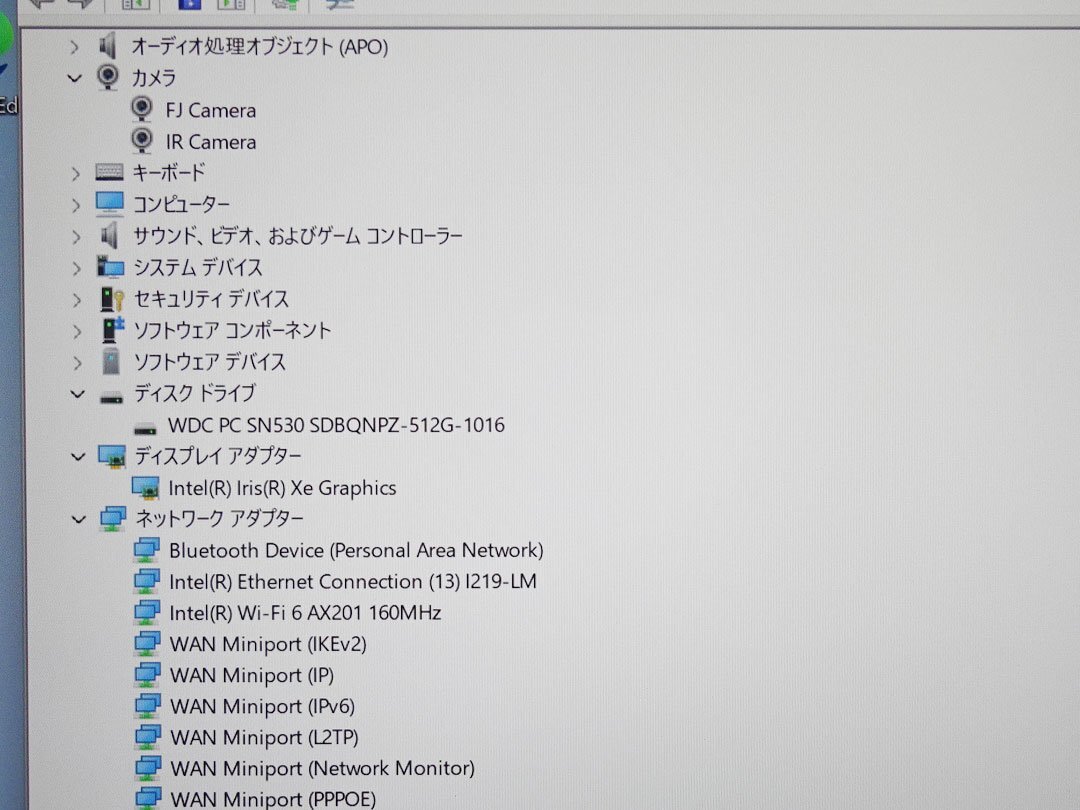
Task: Expand the セキュリティ デバイス category
Action: 76,300
